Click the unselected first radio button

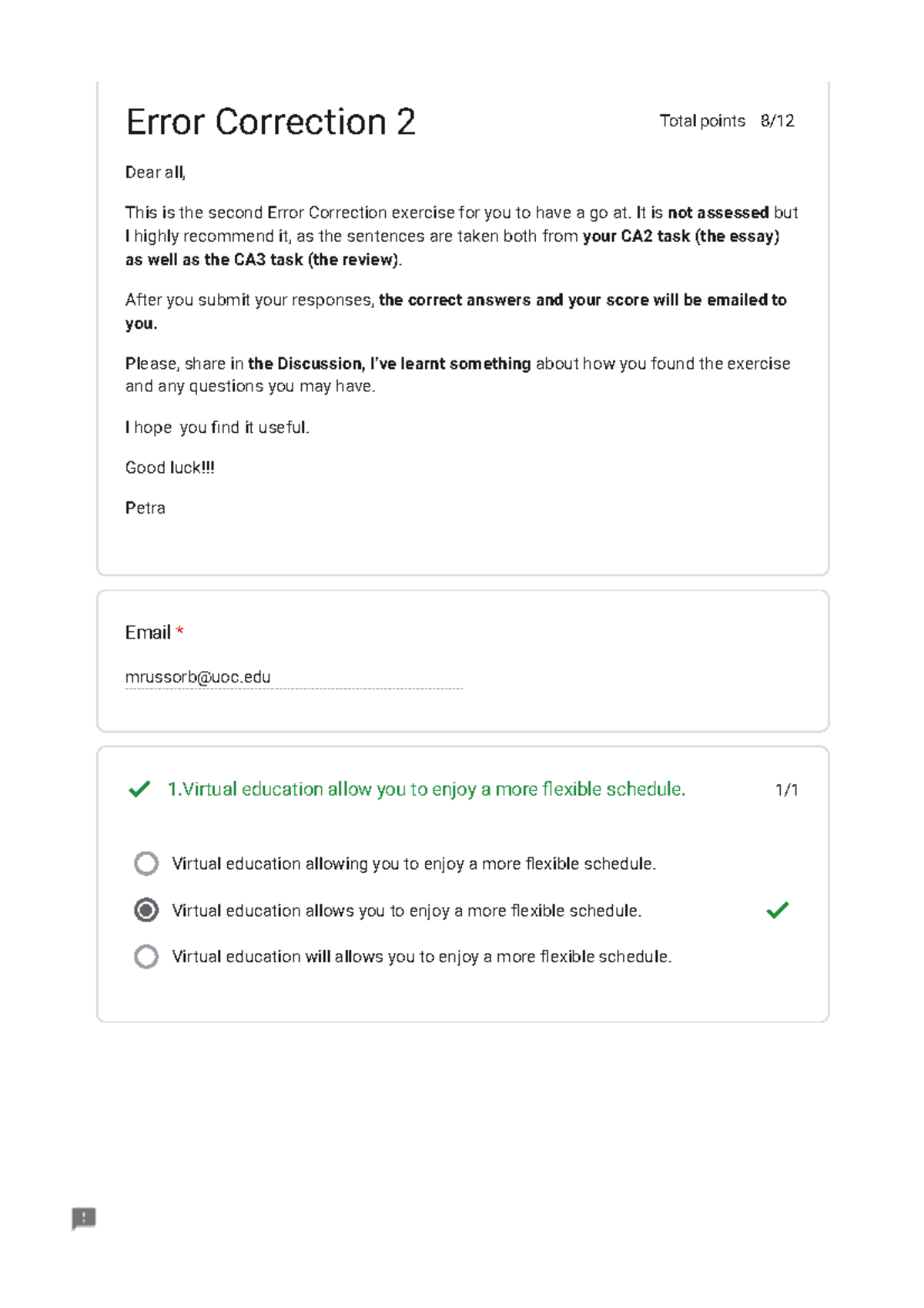pos(146,864)
